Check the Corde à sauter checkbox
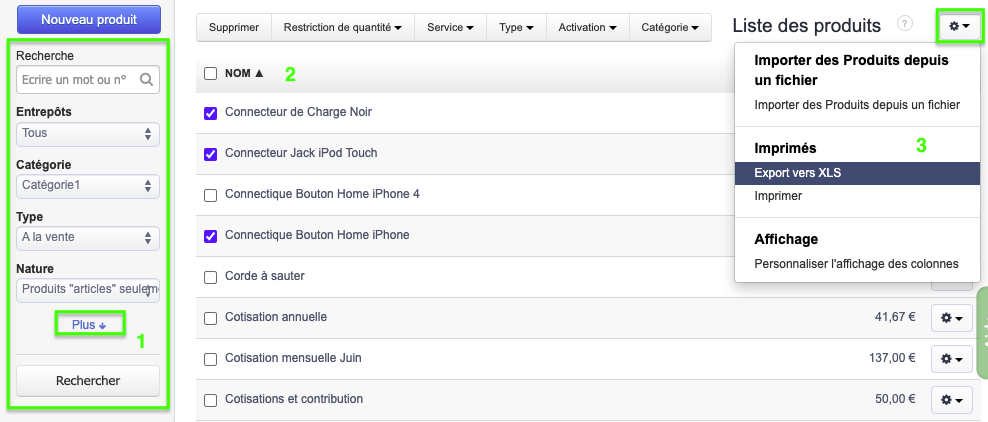 tap(210, 276)
